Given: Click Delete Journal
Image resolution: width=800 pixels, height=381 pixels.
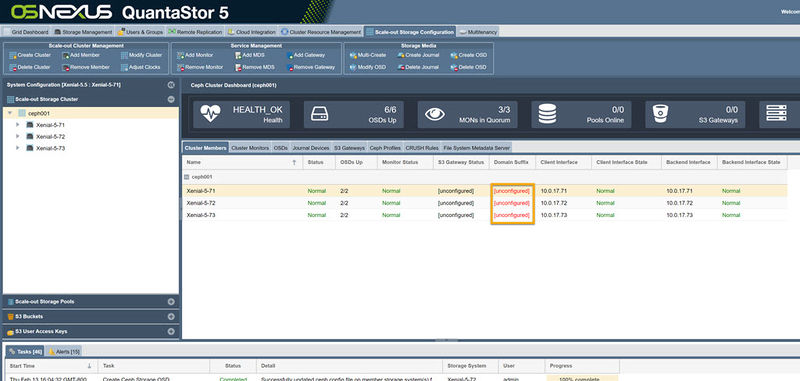Looking at the screenshot, I should (418, 67).
